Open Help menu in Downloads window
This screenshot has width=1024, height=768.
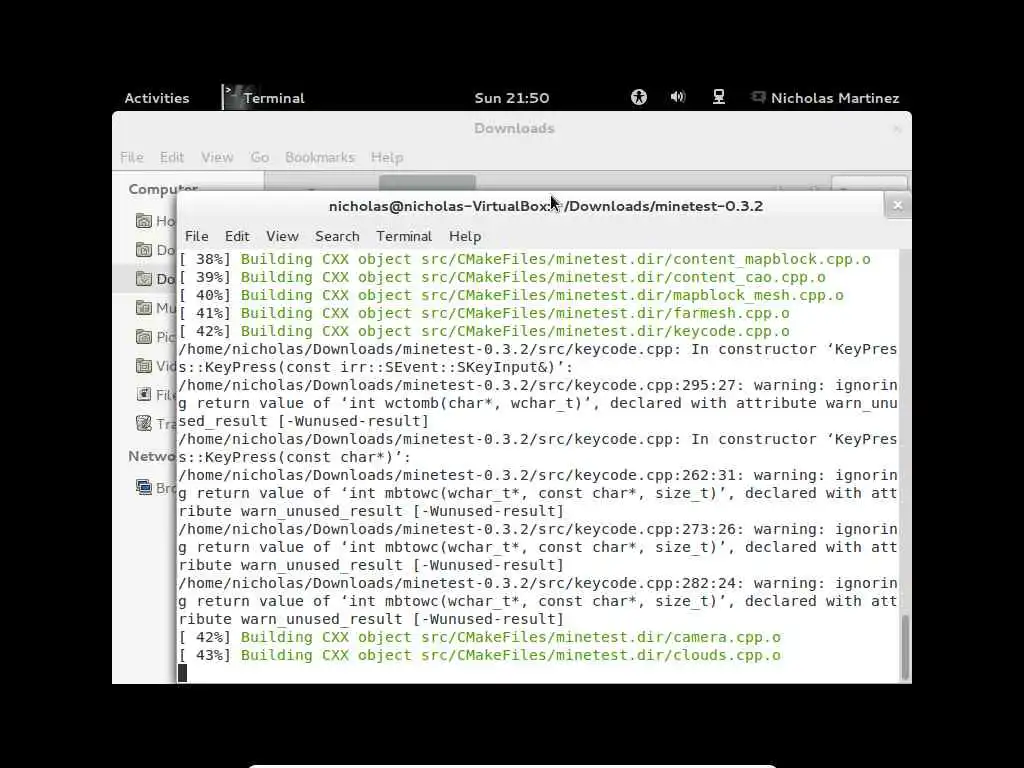pos(387,157)
